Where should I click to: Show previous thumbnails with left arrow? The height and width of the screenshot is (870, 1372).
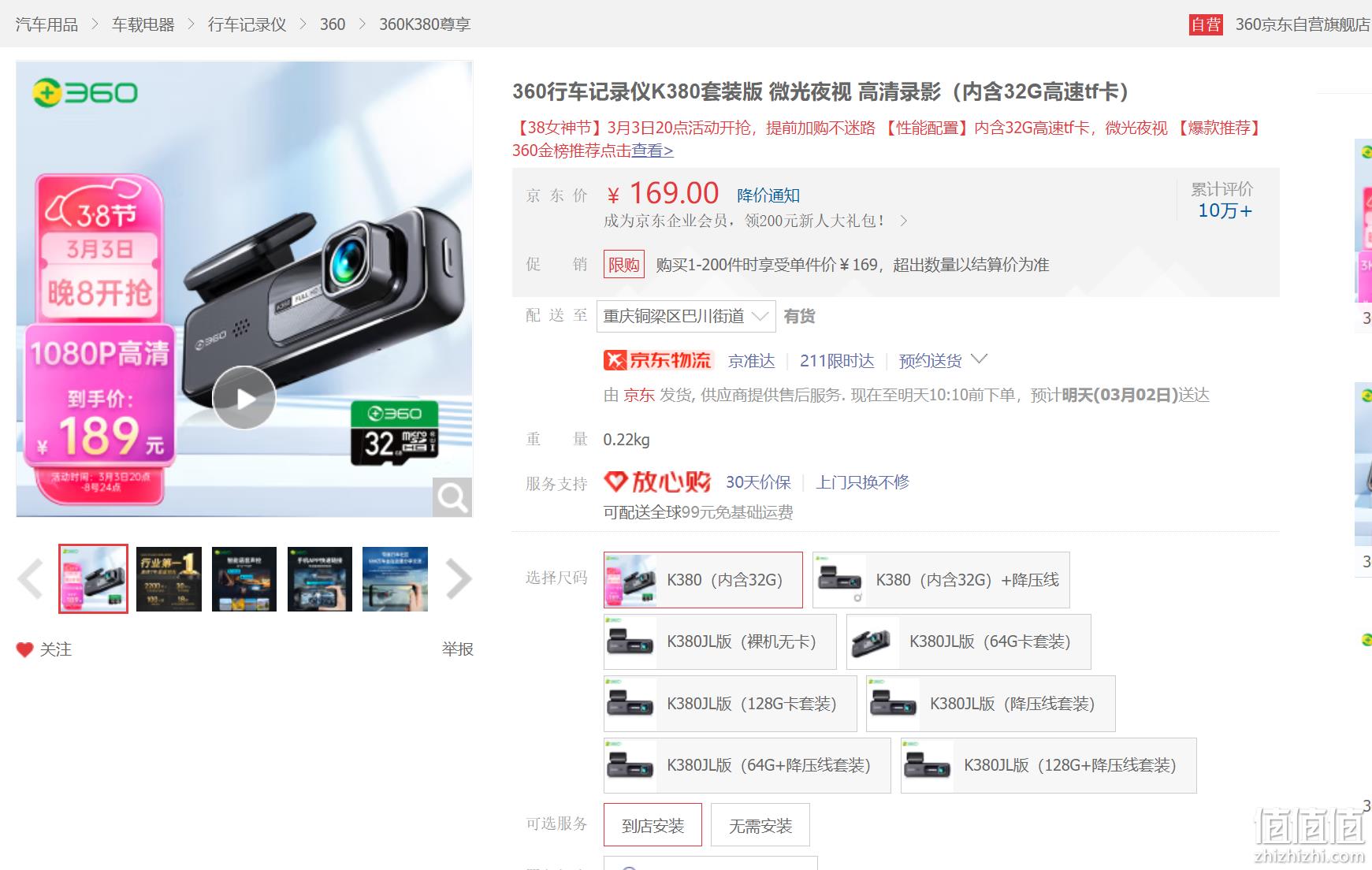30,579
